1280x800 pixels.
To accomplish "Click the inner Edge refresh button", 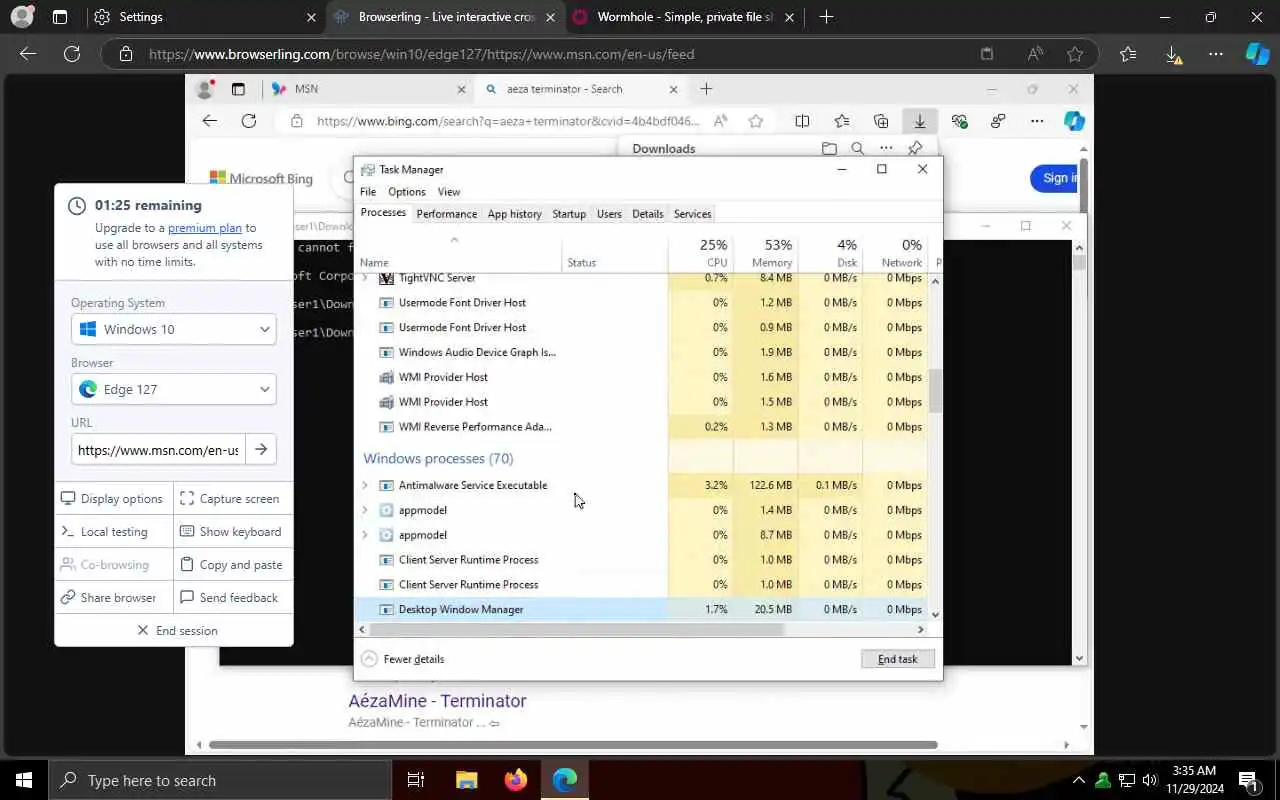I will pyautogui.click(x=249, y=121).
